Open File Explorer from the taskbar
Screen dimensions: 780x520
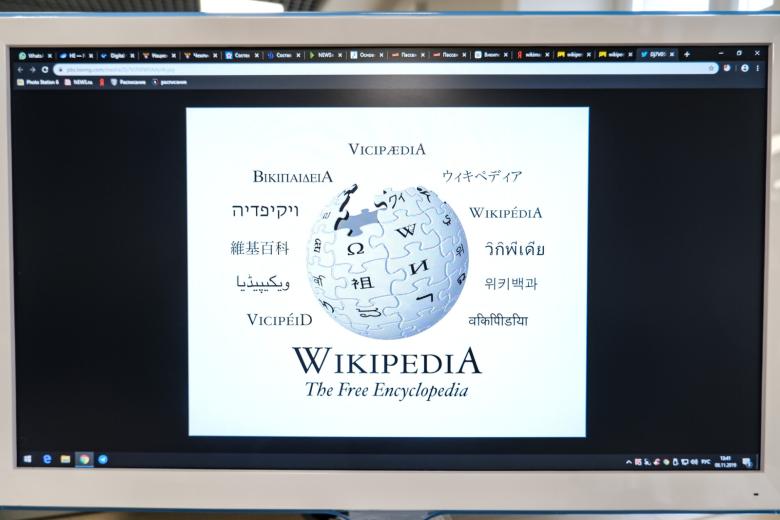[65, 459]
